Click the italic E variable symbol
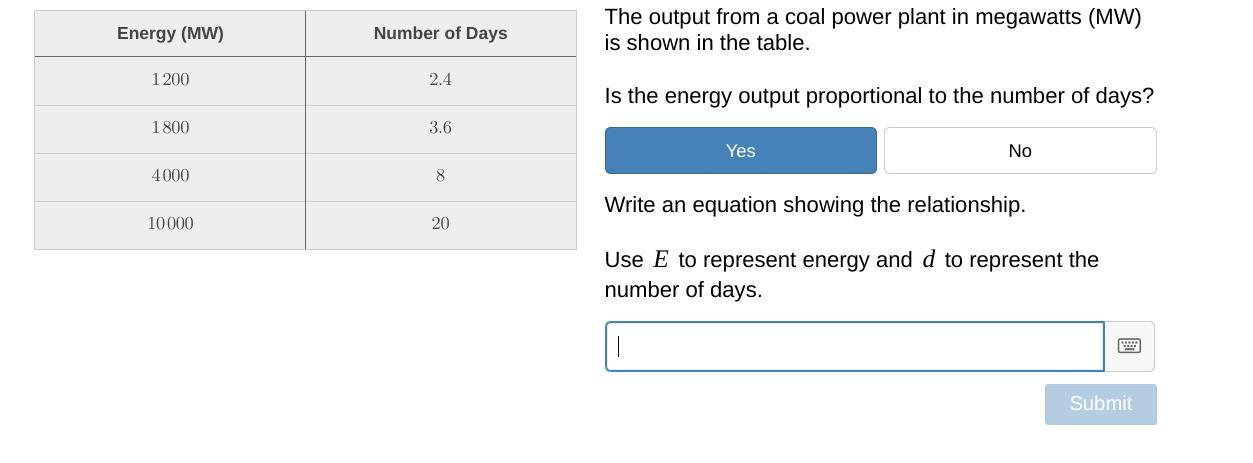The width and height of the screenshot is (1253, 463). [661, 260]
